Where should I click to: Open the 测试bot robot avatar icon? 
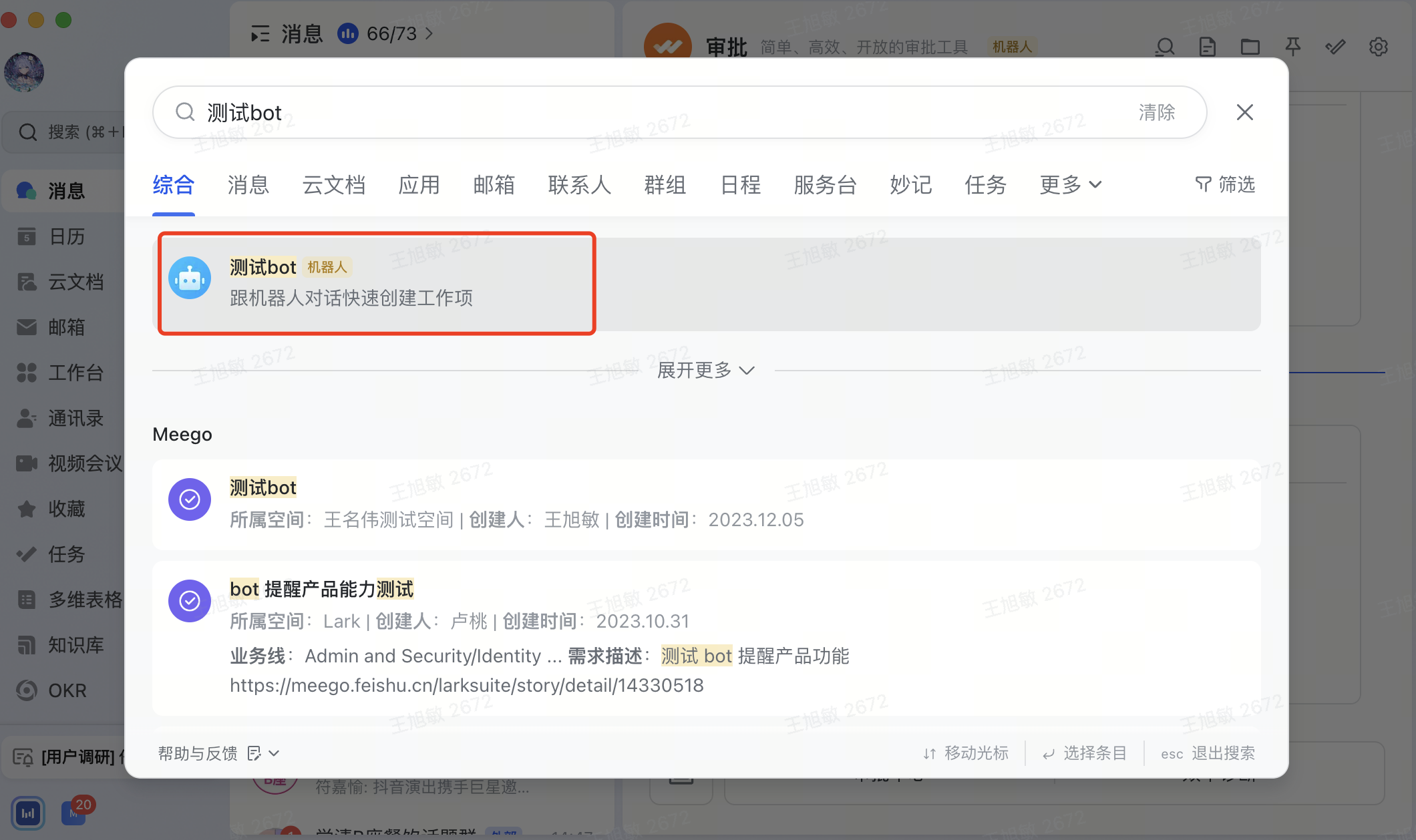[x=190, y=278]
